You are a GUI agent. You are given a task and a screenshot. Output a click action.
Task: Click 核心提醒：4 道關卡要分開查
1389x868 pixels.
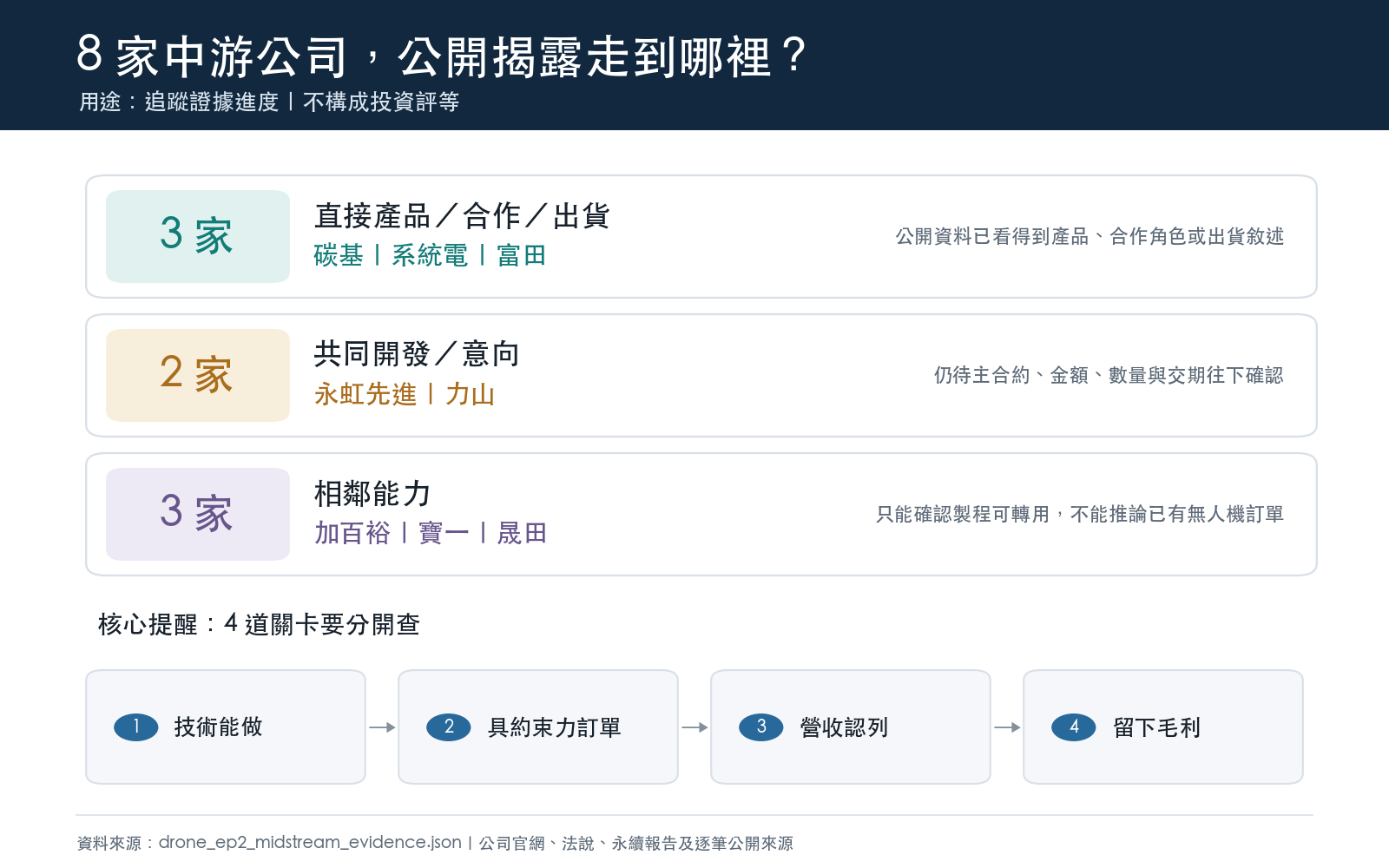tap(259, 624)
